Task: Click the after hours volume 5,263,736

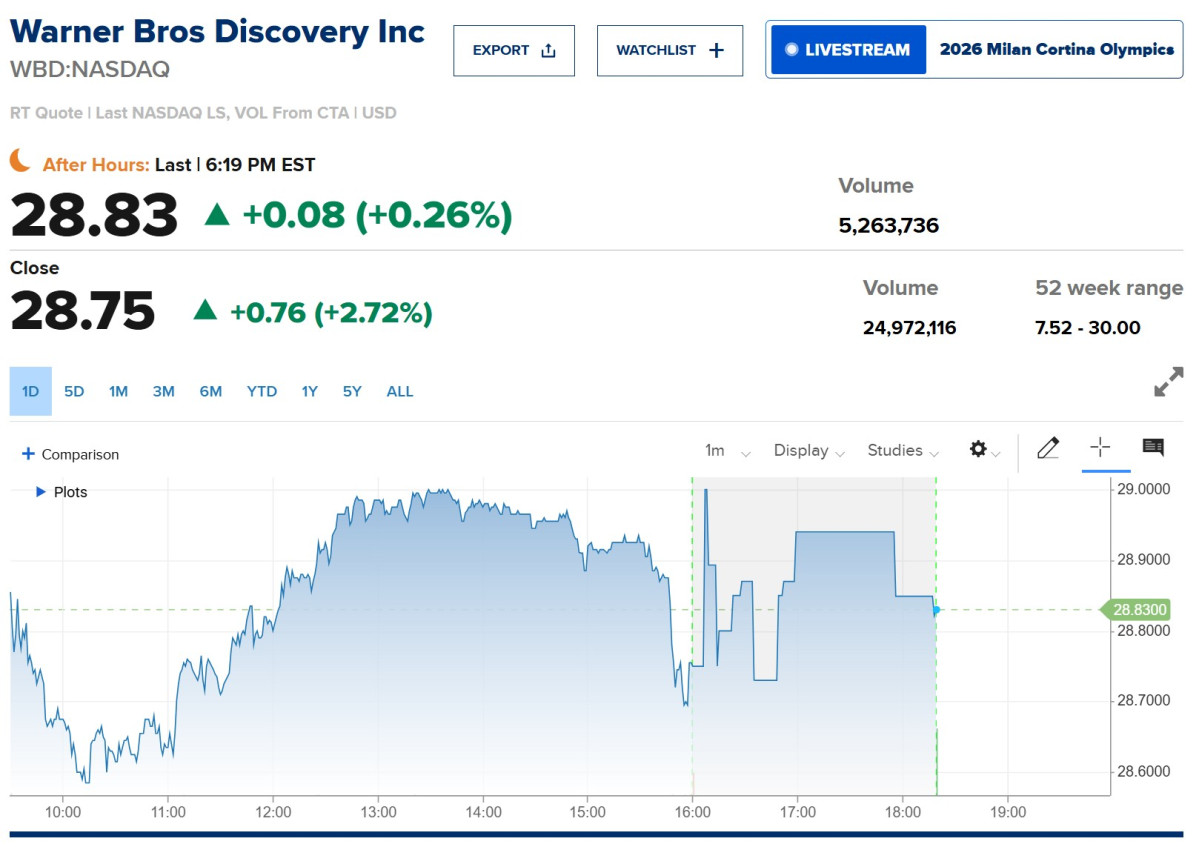Action: pyautogui.click(x=889, y=226)
